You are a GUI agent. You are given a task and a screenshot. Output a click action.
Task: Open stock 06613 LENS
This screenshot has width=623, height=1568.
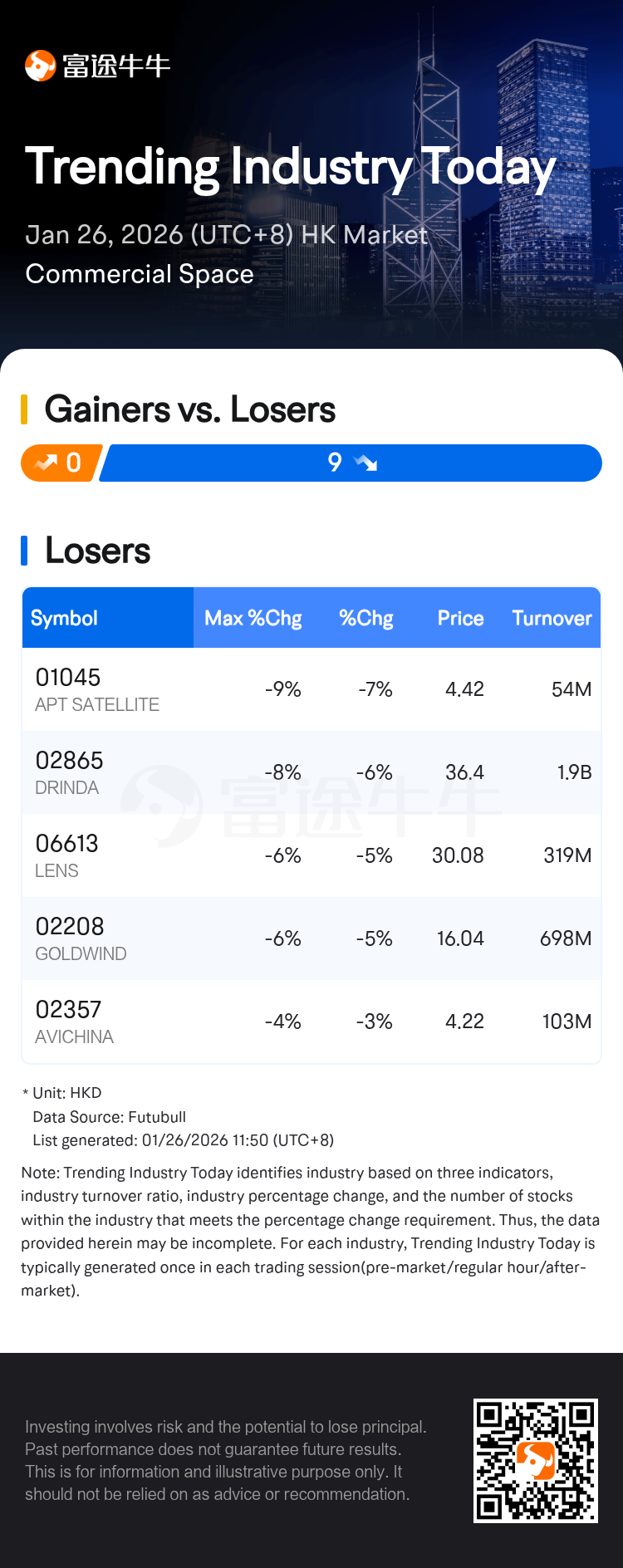point(66,855)
